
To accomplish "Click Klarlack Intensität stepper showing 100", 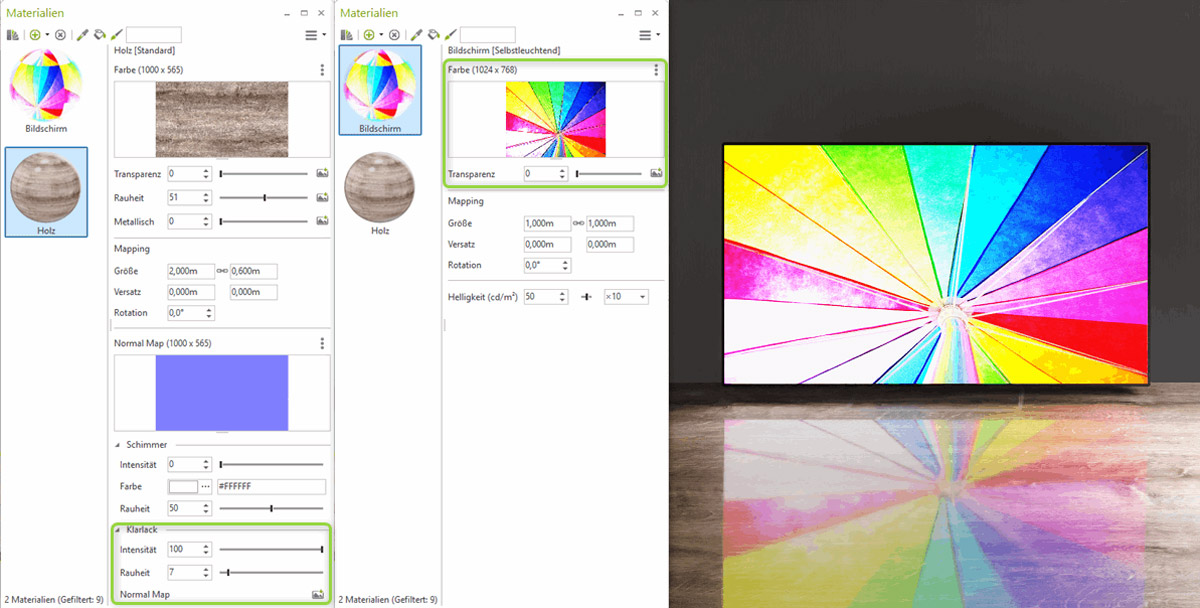I will (x=189, y=549).
